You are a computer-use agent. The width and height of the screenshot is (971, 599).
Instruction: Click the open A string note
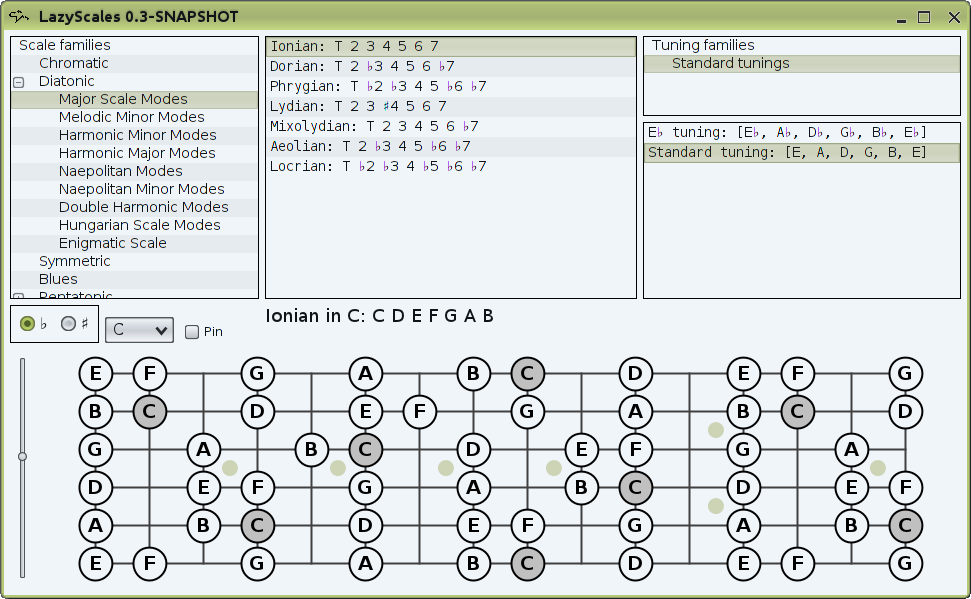(x=95, y=525)
